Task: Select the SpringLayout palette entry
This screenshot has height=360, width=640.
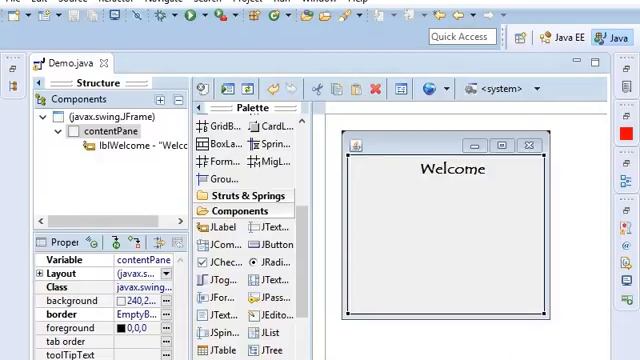Action: click(269, 144)
